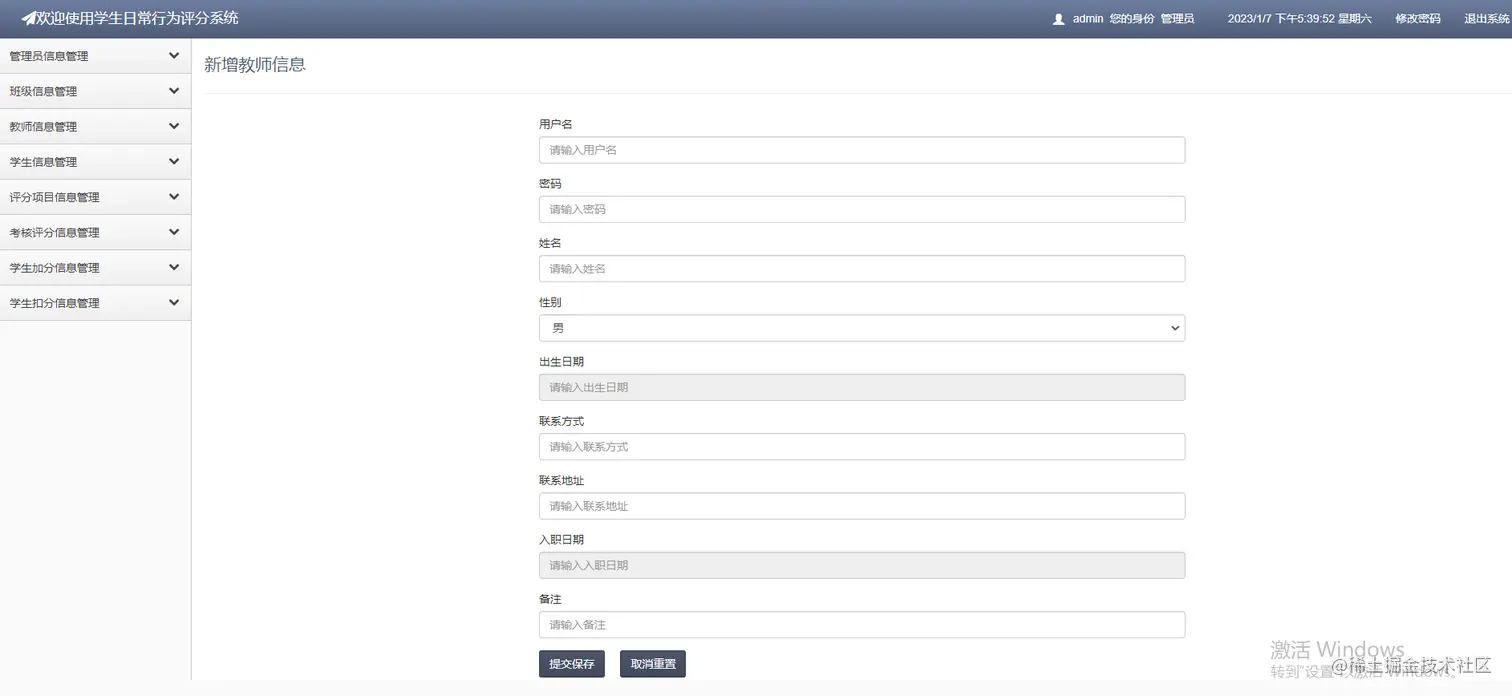Expand 学生信息管理 chevron

(174, 161)
